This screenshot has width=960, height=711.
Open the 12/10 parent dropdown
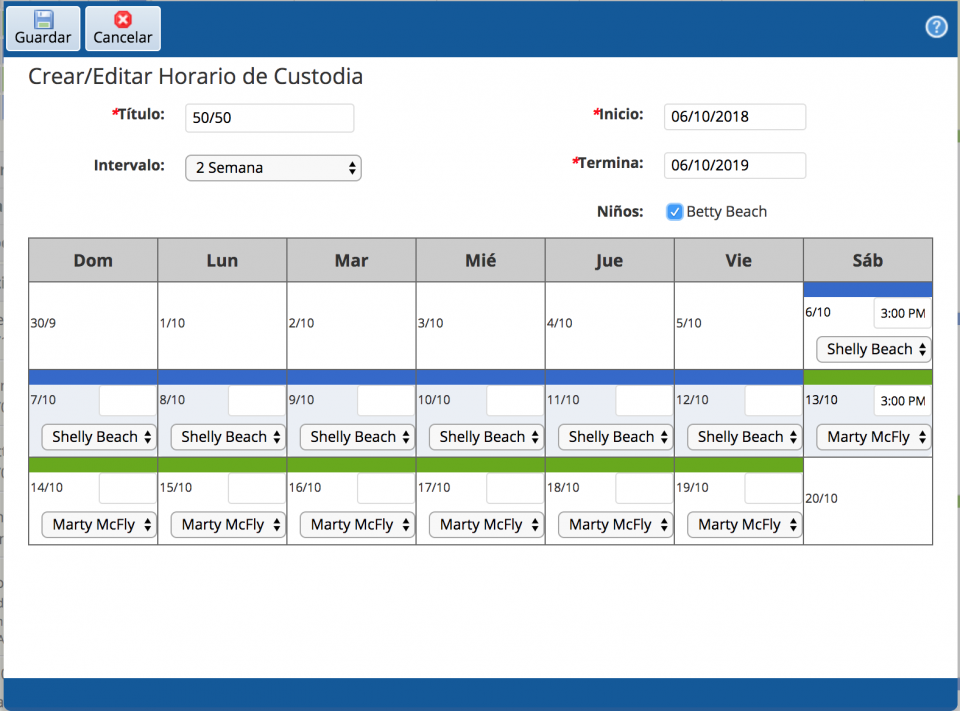pos(744,437)
